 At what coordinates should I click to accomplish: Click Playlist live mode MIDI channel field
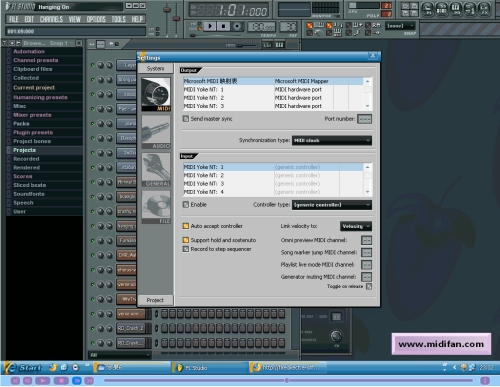click(x=367, y=265)
